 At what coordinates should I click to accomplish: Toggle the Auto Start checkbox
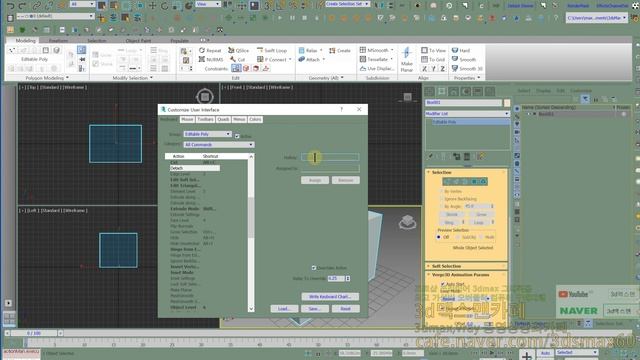coord(443,284)
